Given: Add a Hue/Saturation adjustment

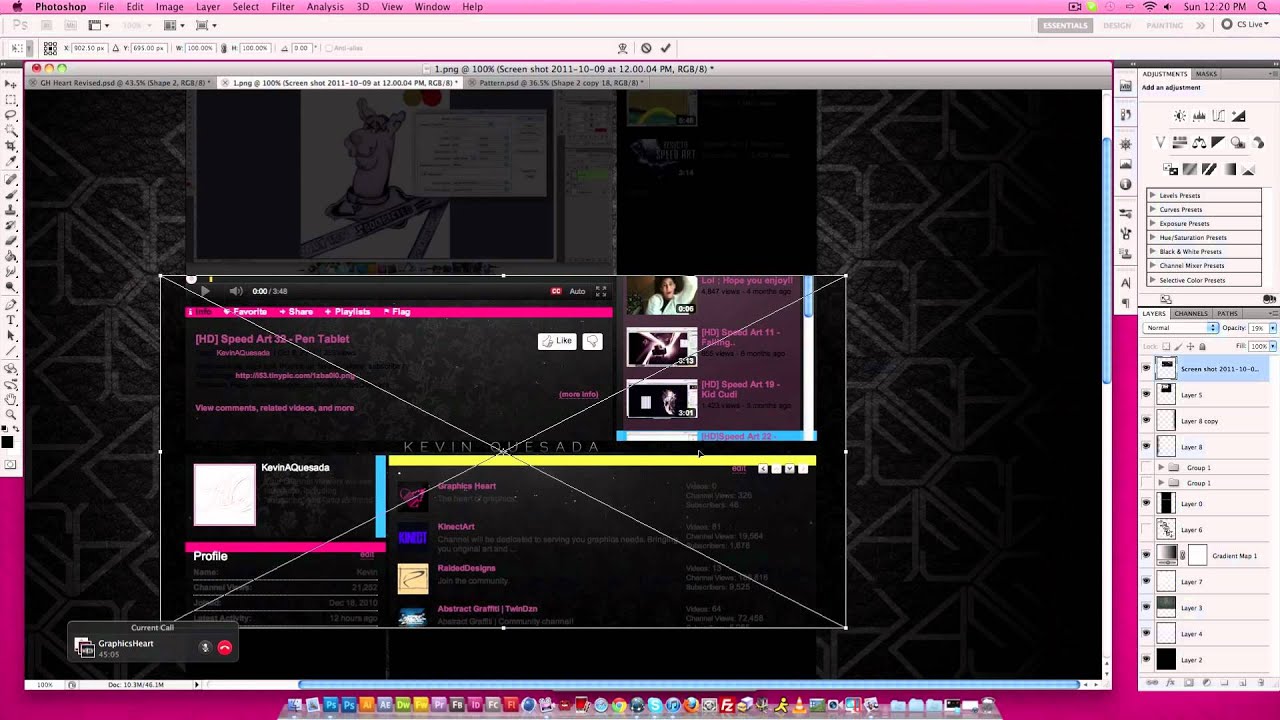Looking at the screenshot, I should point(1180,143).
